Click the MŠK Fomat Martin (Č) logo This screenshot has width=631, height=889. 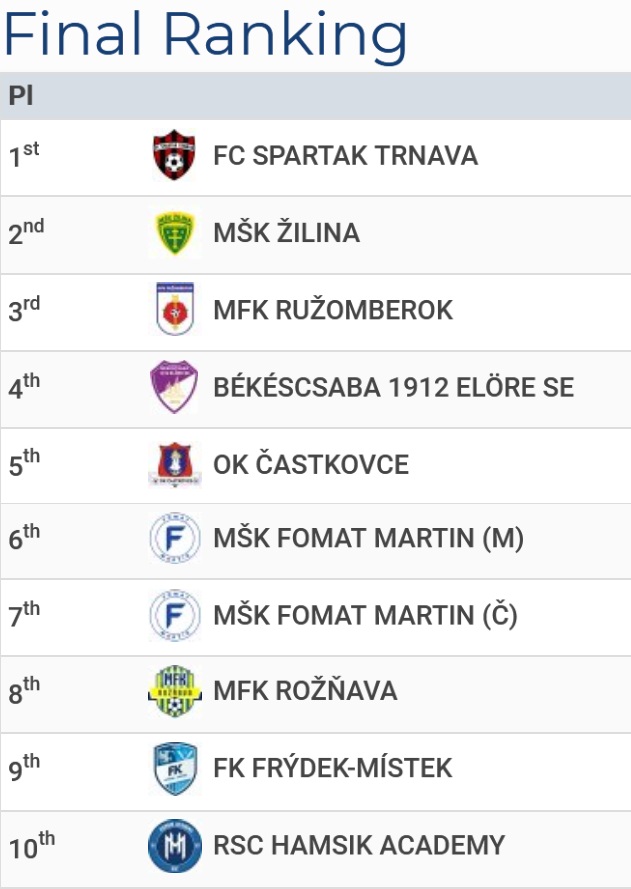[175, 615]
